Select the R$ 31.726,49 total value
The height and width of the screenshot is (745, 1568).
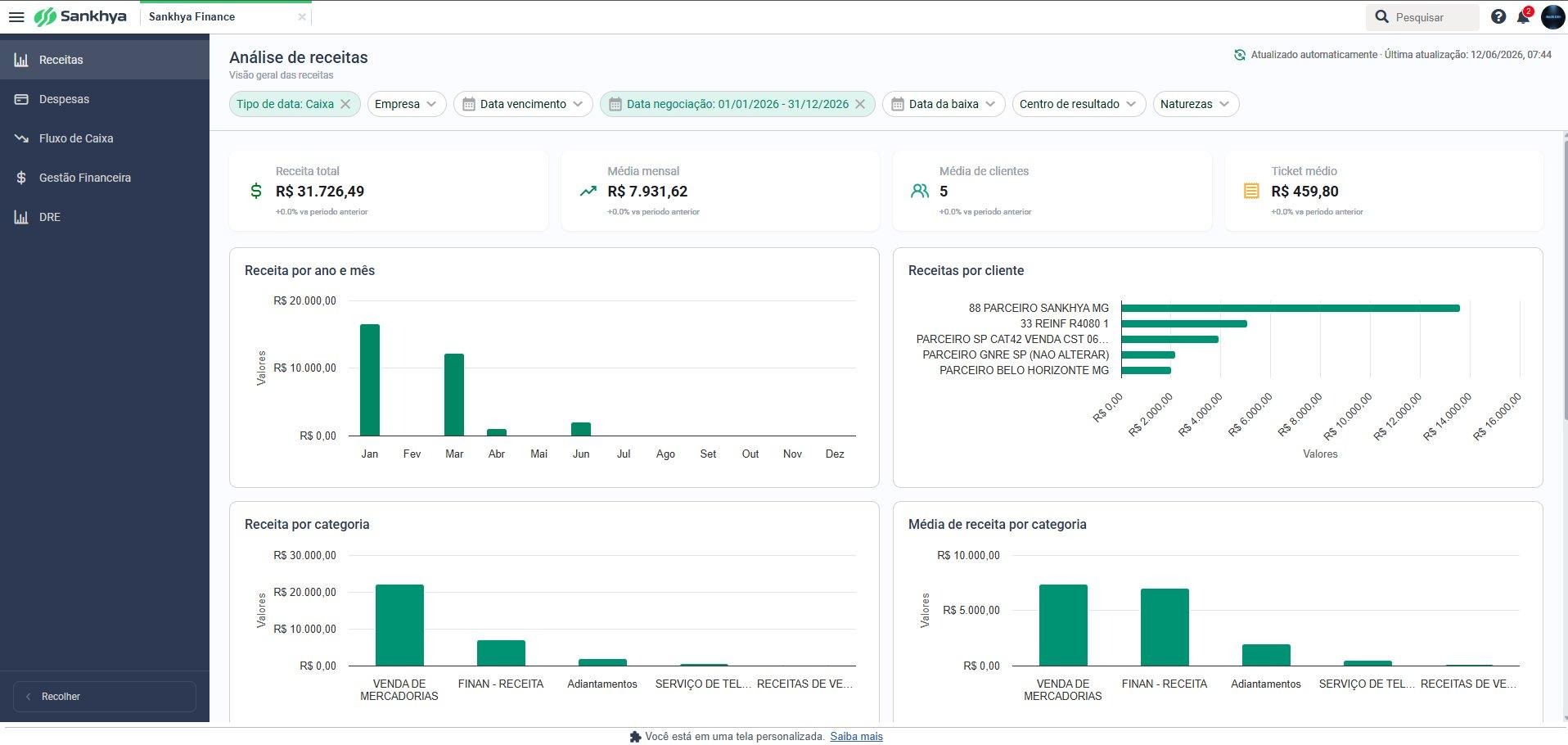tap(320, 192)
